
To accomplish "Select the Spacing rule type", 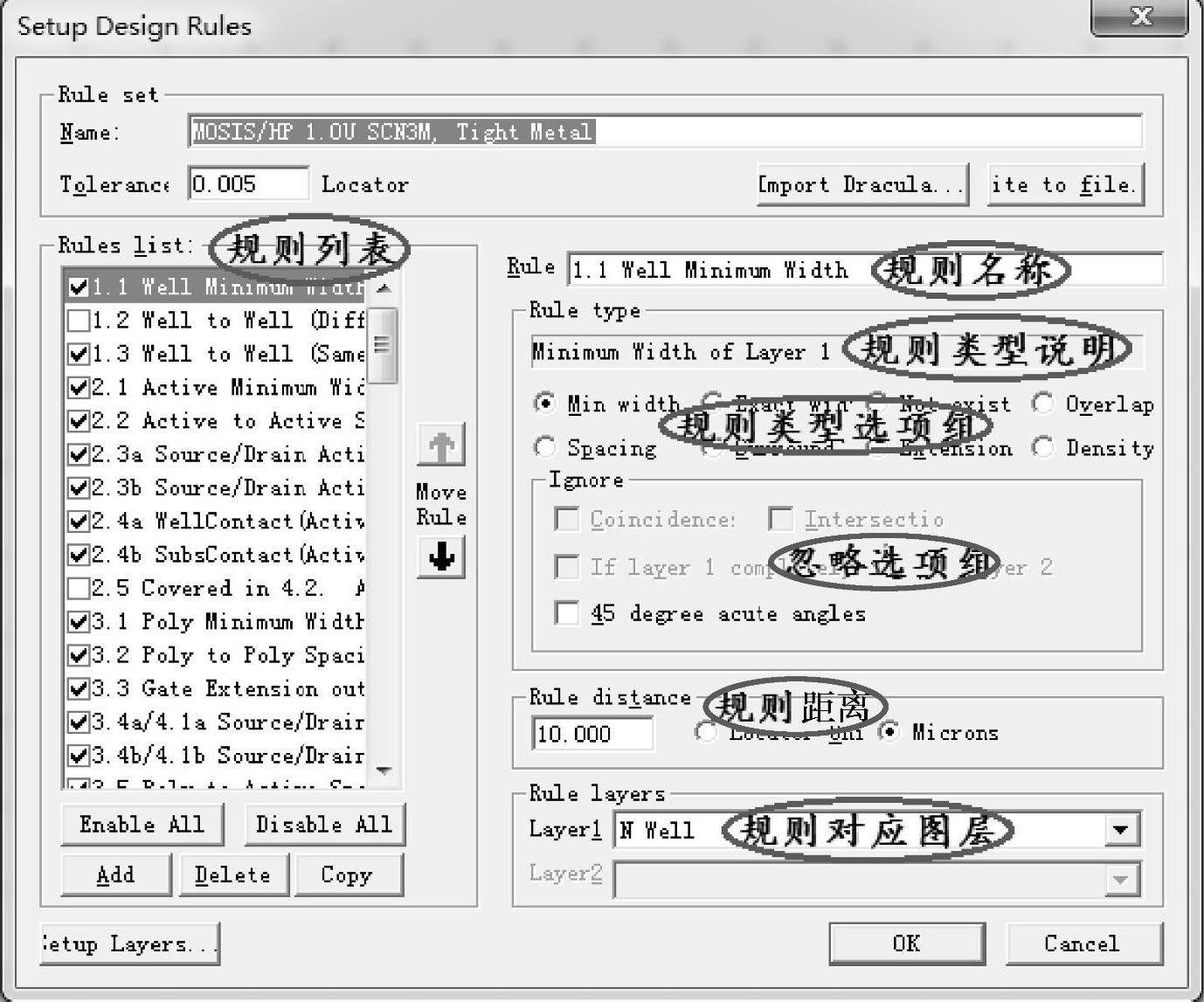I will pyautogui.click(x=545, y=448).
